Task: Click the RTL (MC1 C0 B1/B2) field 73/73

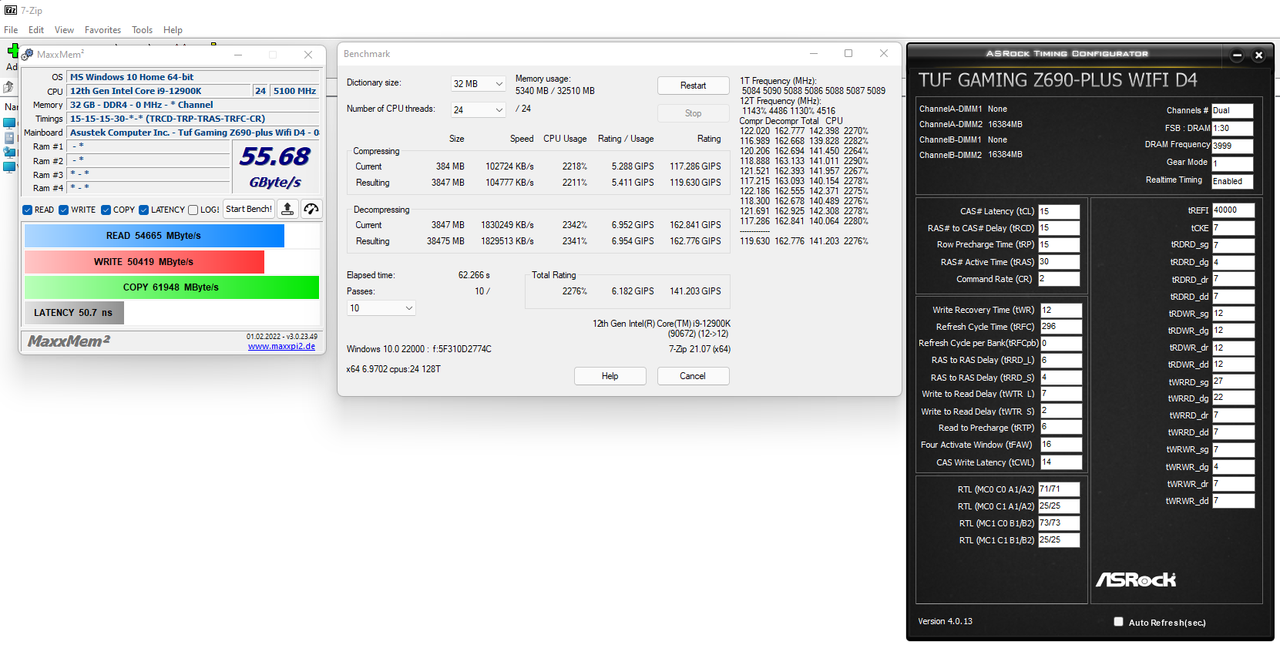Action: pos(1058,523)
